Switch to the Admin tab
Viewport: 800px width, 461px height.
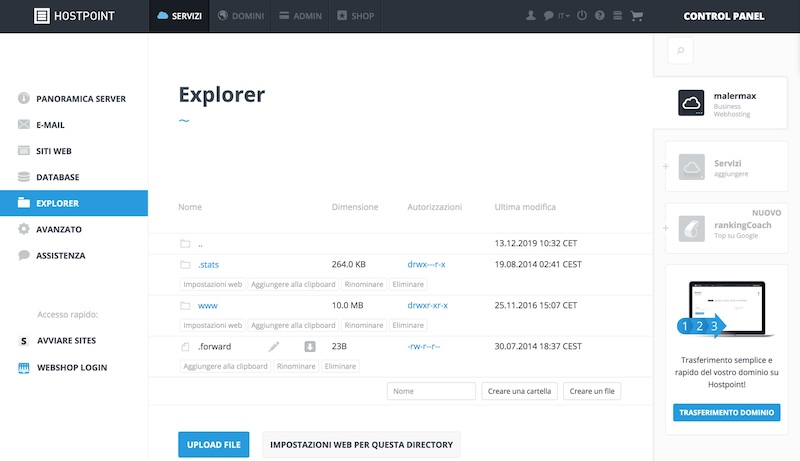(300, 16)
